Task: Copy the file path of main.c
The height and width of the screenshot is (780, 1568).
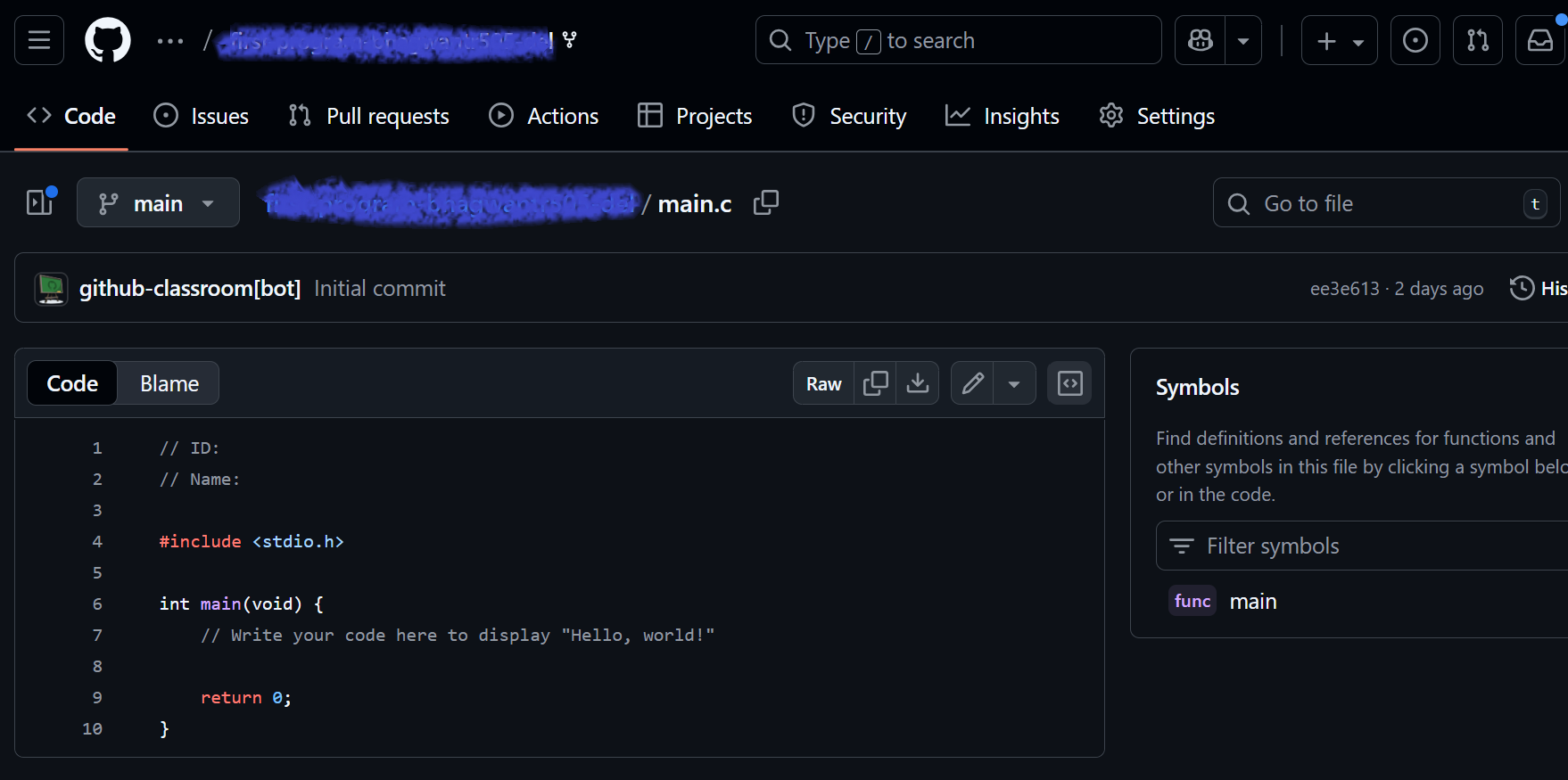Action: coord(765,203)
